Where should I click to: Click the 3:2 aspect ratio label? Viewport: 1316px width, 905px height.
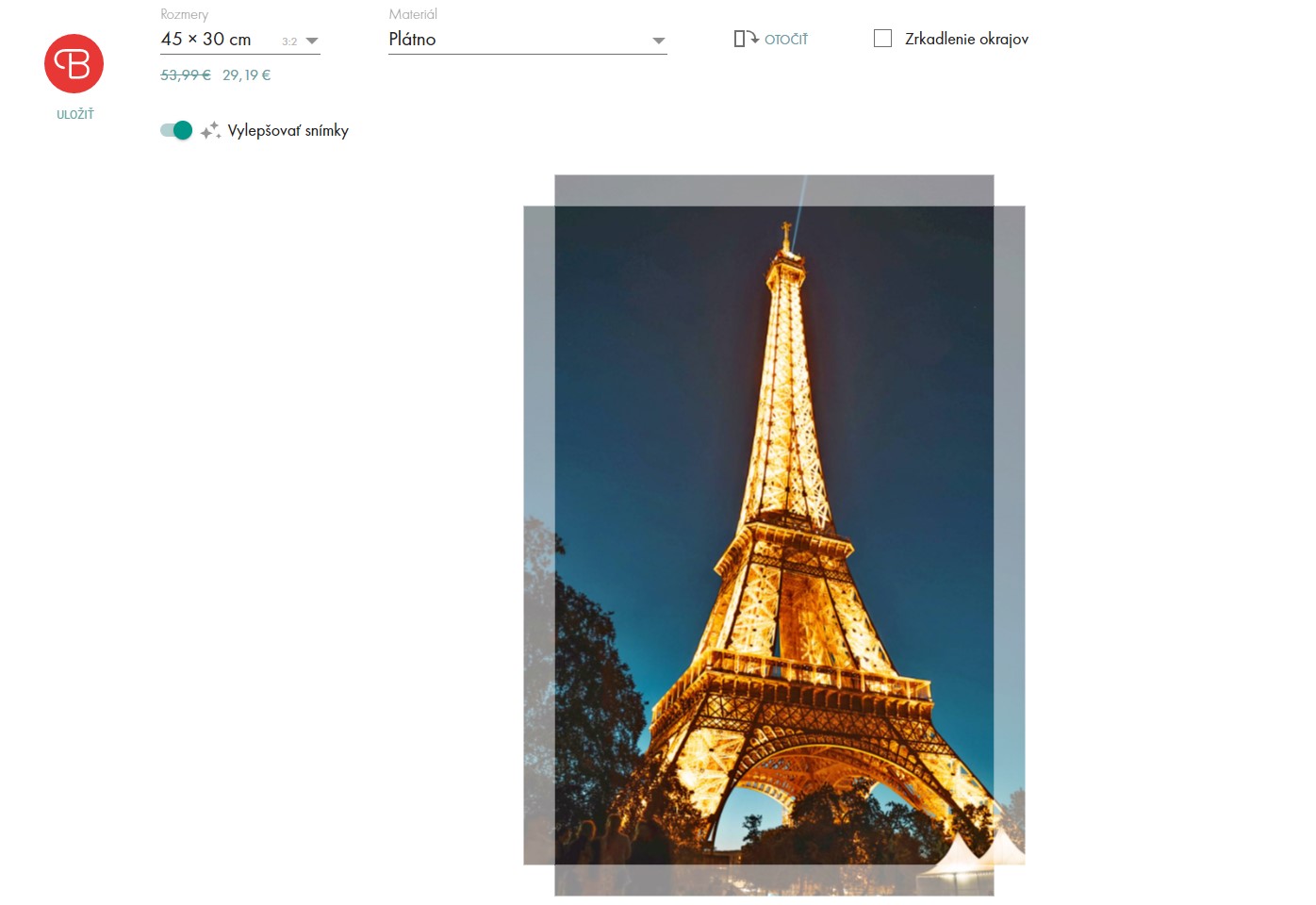pyautogui.click(x=289, y=41)
